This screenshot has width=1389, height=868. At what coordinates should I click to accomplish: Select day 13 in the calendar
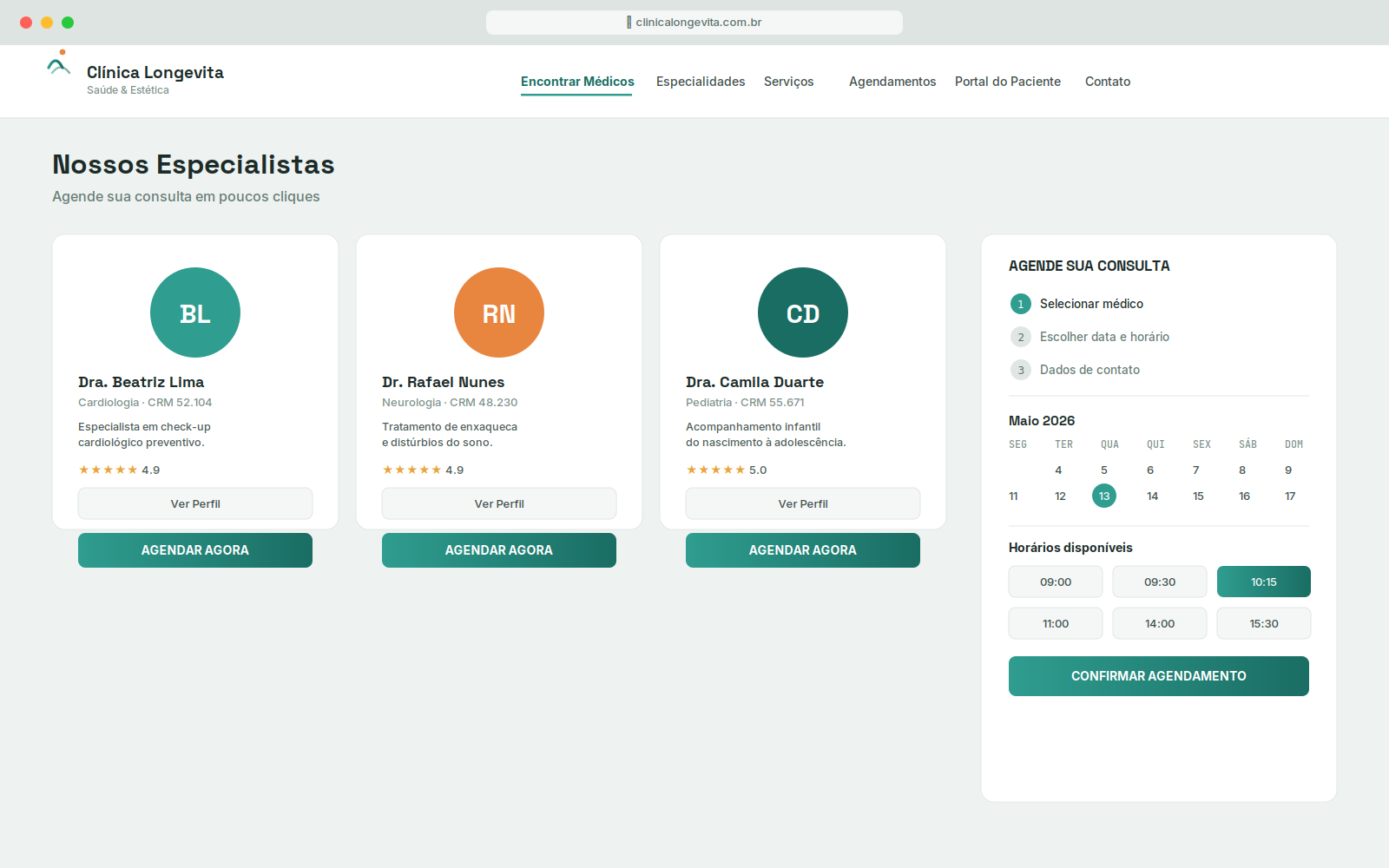(x=1104, y=496)
